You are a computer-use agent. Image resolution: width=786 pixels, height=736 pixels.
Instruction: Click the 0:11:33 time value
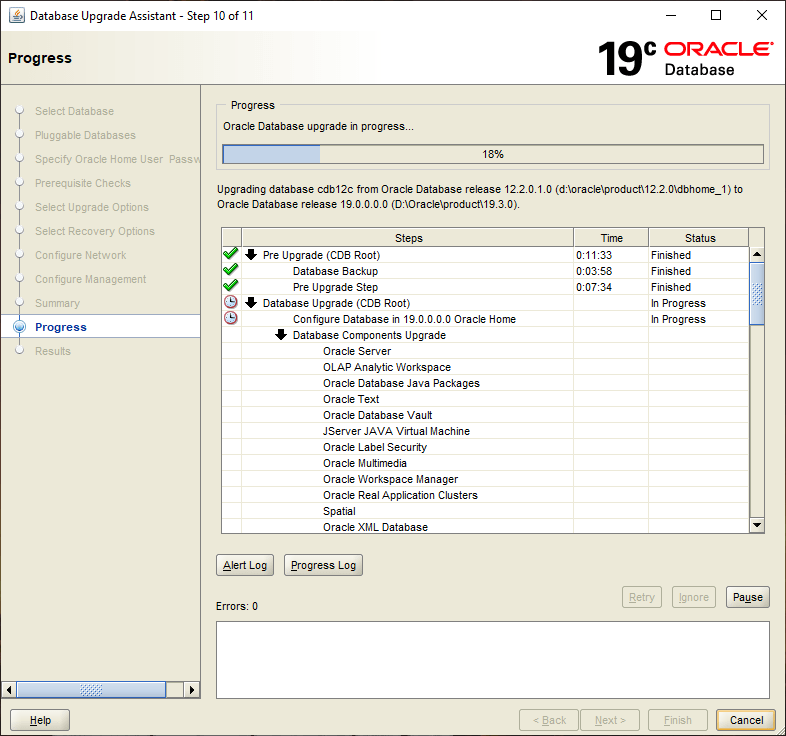(594, 255)
